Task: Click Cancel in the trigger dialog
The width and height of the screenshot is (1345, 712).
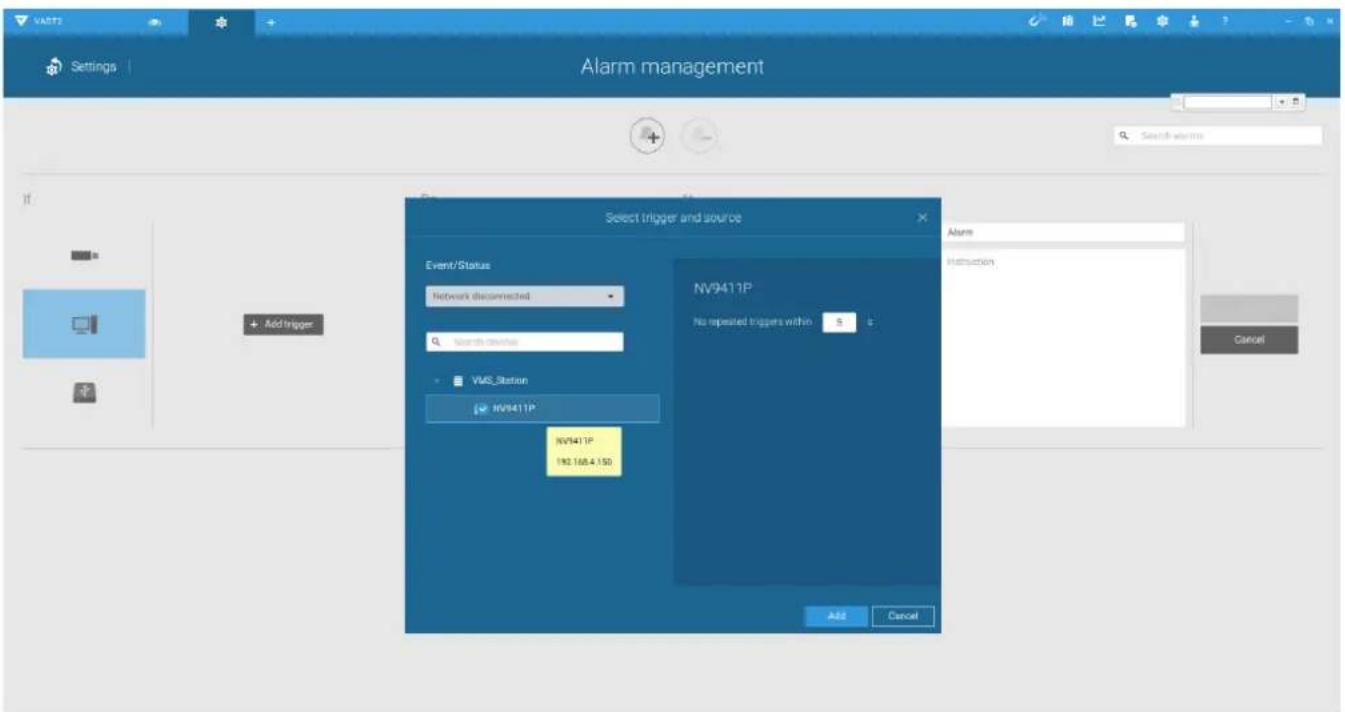Action: (903, 616)
